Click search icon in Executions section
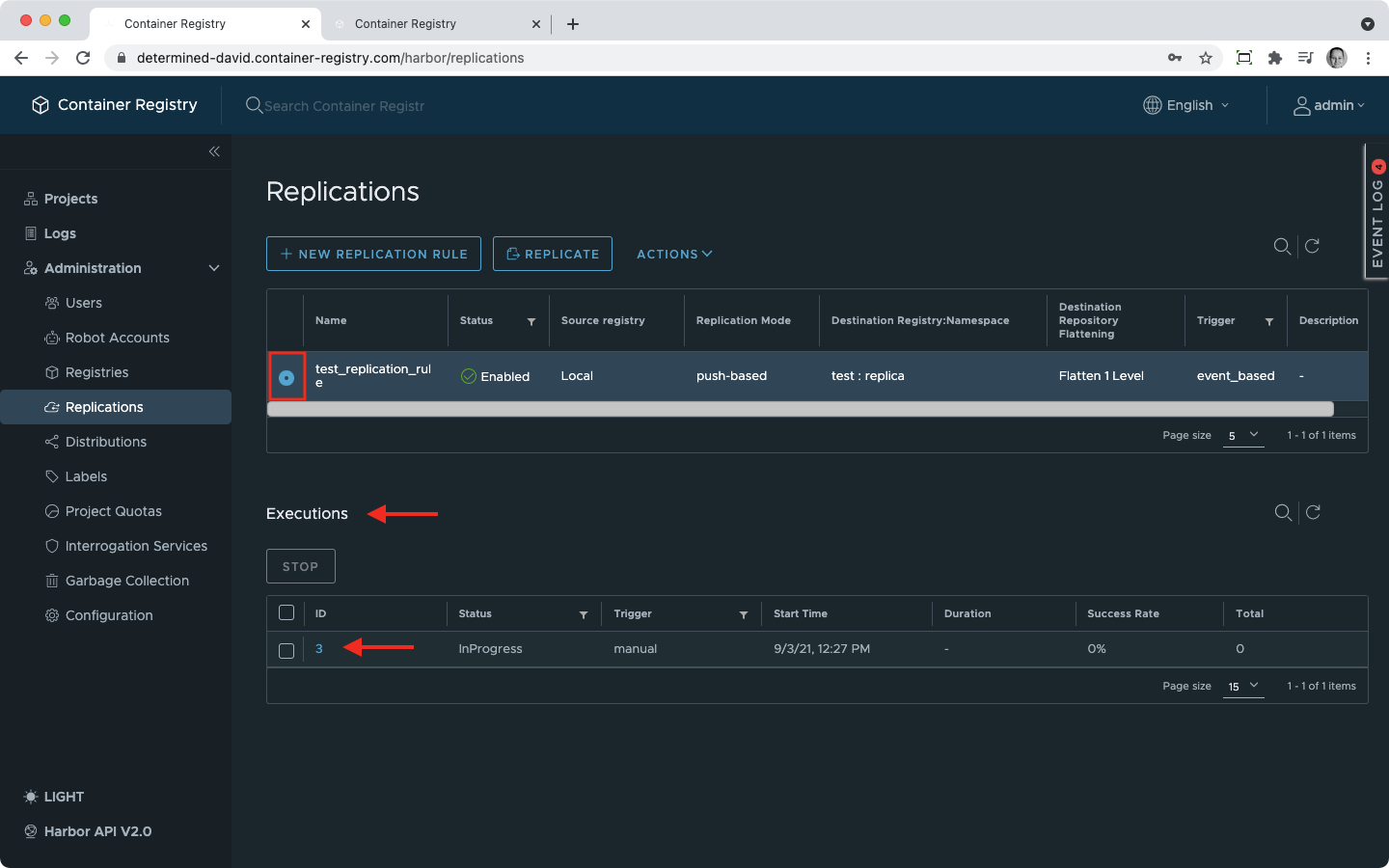Image resolution: width=1389 pixels, height=868 pixels. point(1283,512)
